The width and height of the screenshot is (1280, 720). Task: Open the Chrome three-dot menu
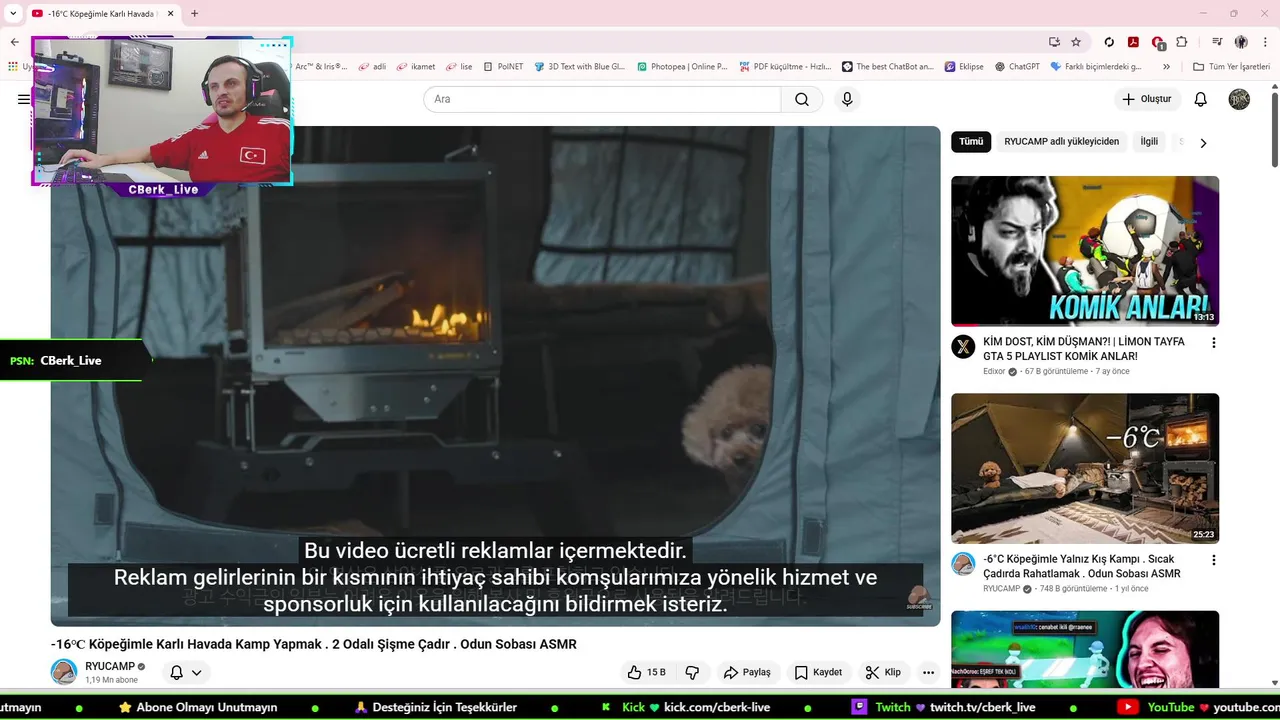point(1264,42)
